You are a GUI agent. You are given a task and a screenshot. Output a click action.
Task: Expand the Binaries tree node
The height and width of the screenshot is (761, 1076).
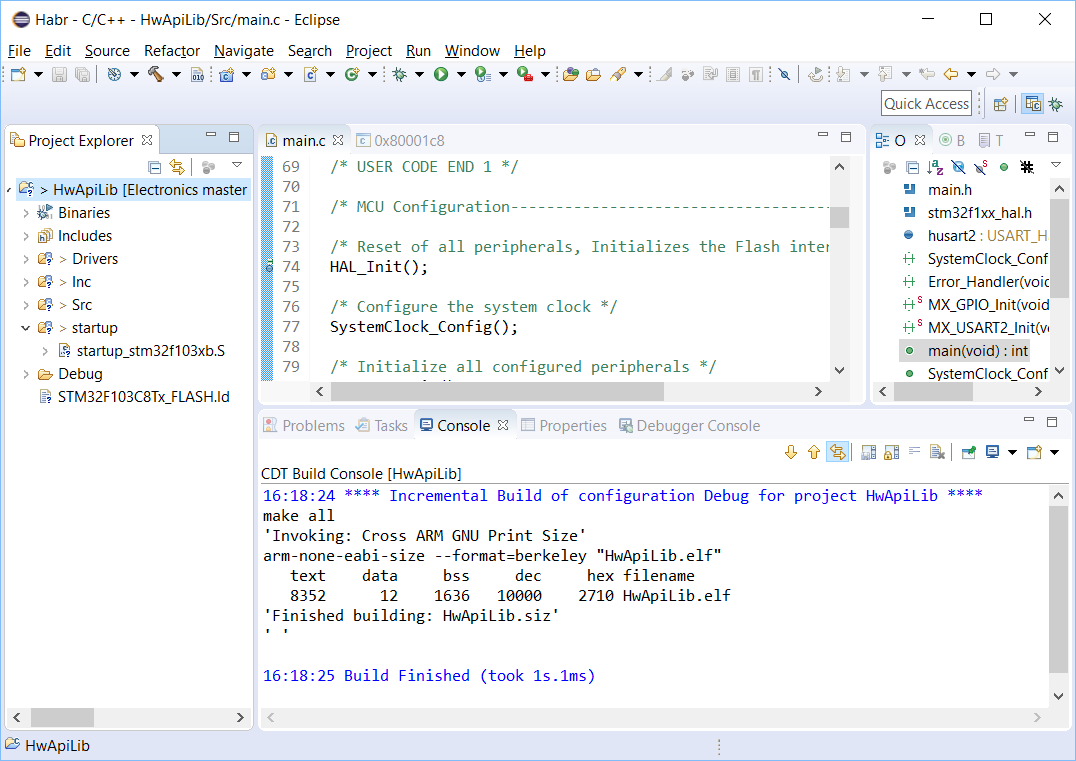pyautogui.click(x=26, y=213)
